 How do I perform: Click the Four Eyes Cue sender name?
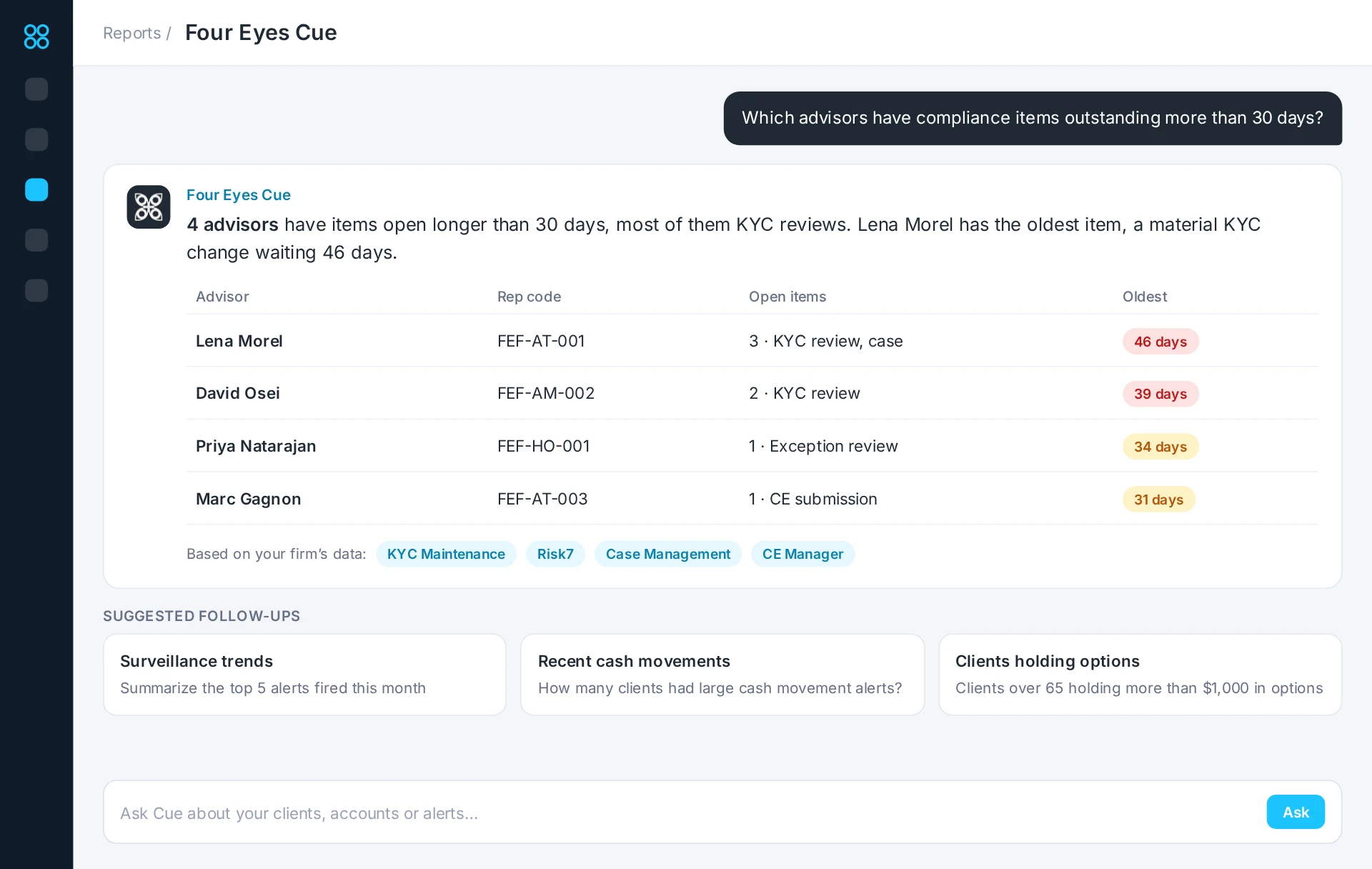coord(239,195)
